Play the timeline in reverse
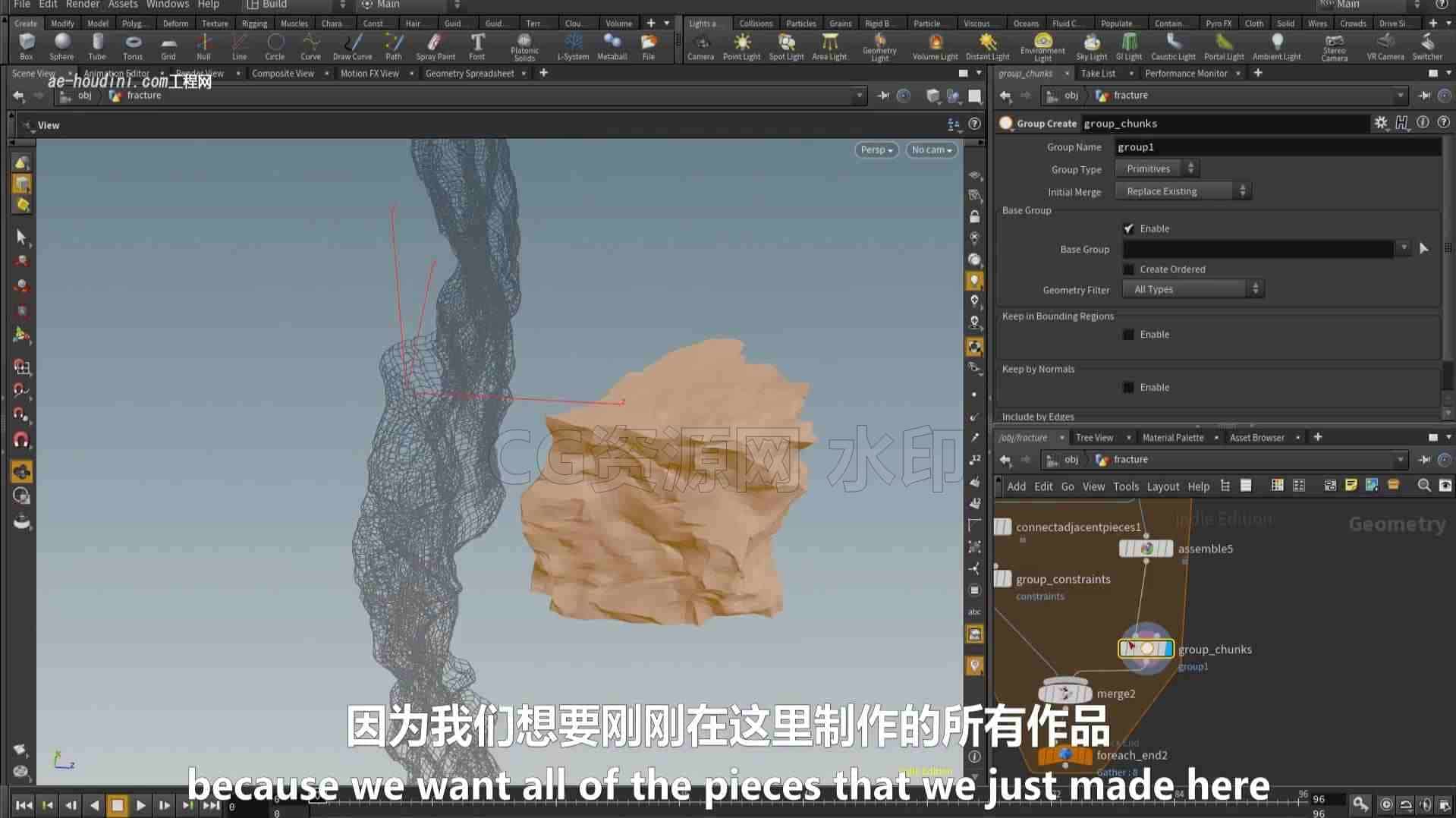Image resolution: width=1456 pixels, height=818 pixels. tap(94, 805)
